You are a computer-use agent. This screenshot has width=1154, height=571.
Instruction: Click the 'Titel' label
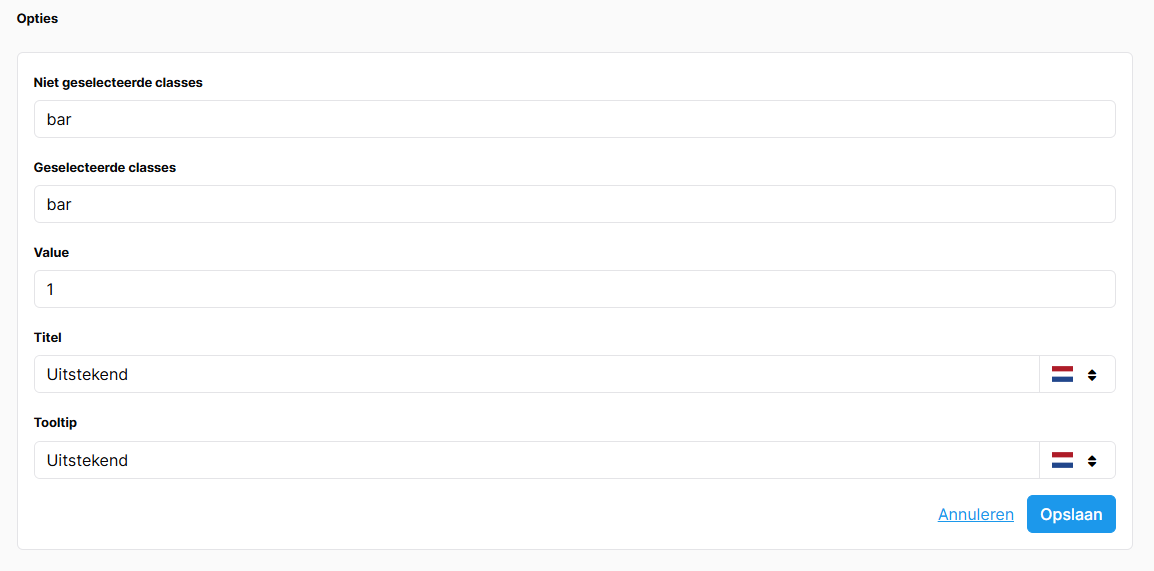tap(48, 338)
